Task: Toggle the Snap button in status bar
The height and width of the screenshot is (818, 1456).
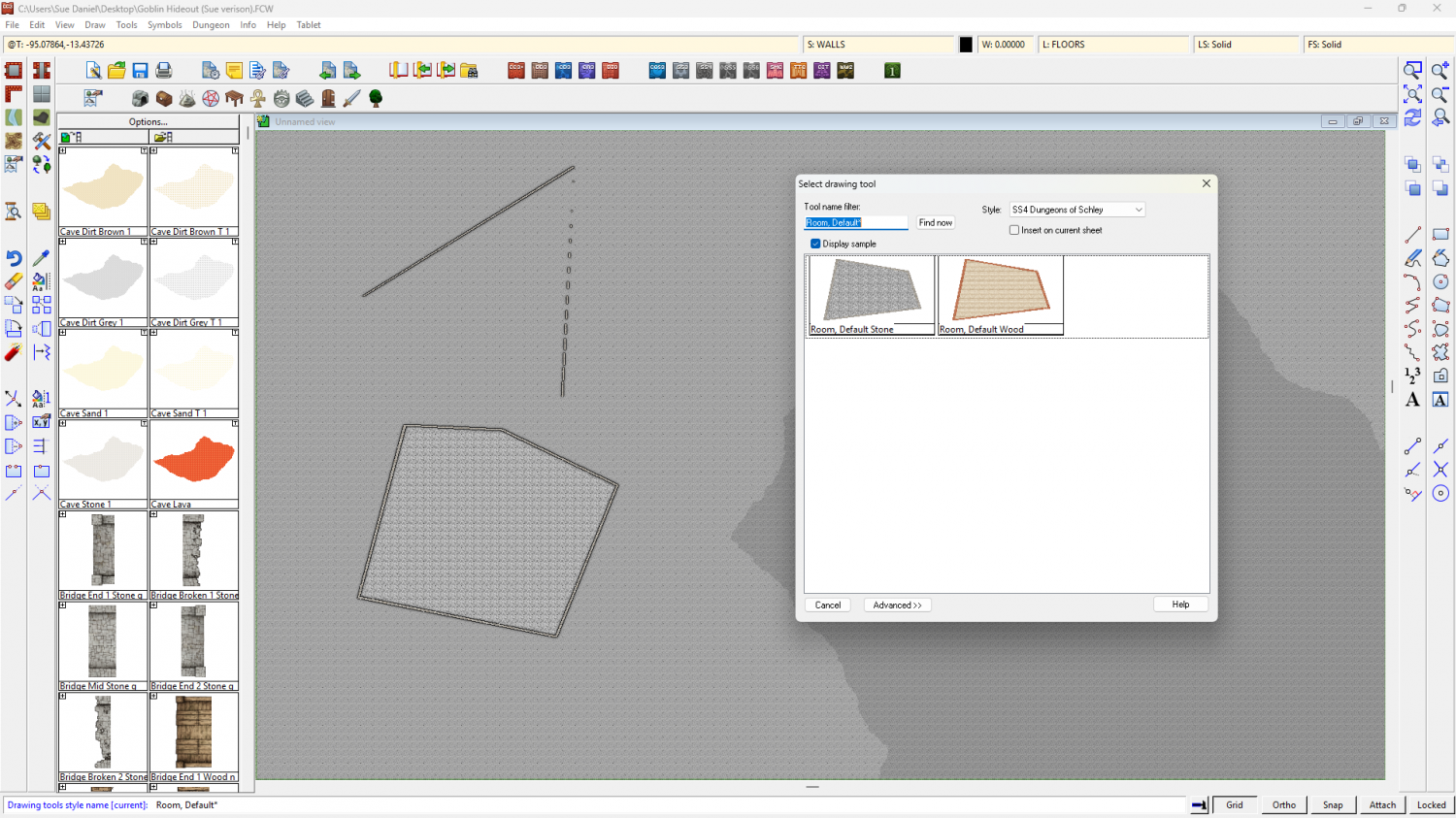Action: [x=1333, y=804]
